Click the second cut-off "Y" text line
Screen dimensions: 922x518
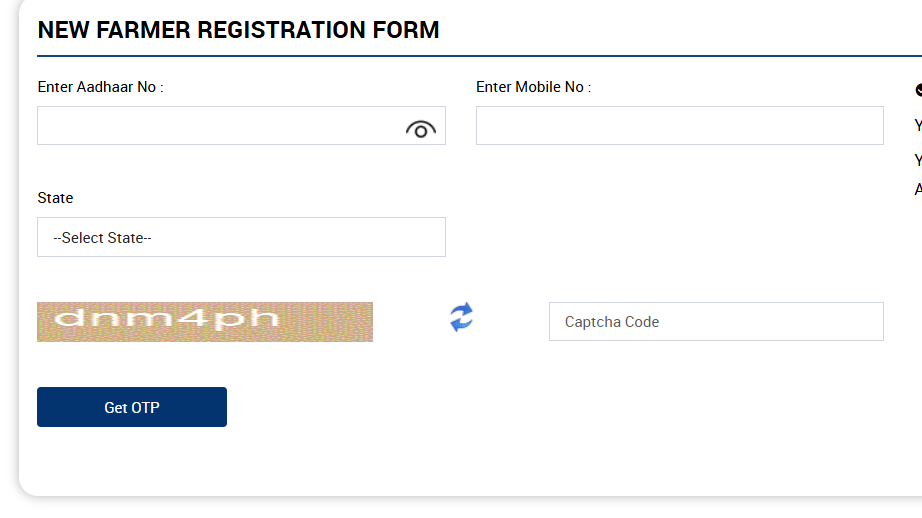pyautogui.click(x=918, y=160)
